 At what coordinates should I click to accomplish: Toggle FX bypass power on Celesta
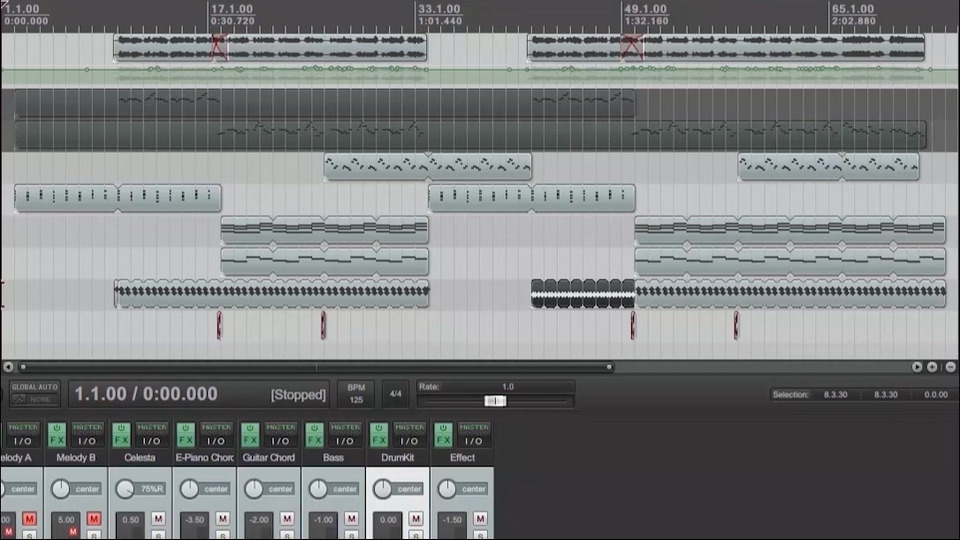pos(121,428)
